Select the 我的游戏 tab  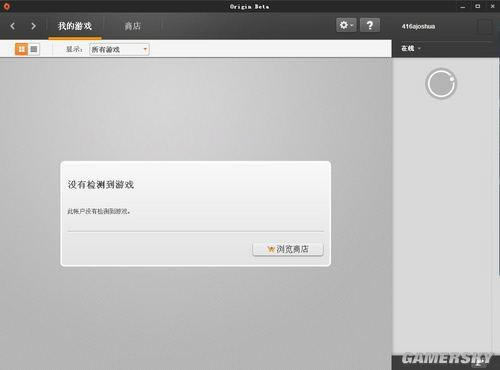coord(75,26)
